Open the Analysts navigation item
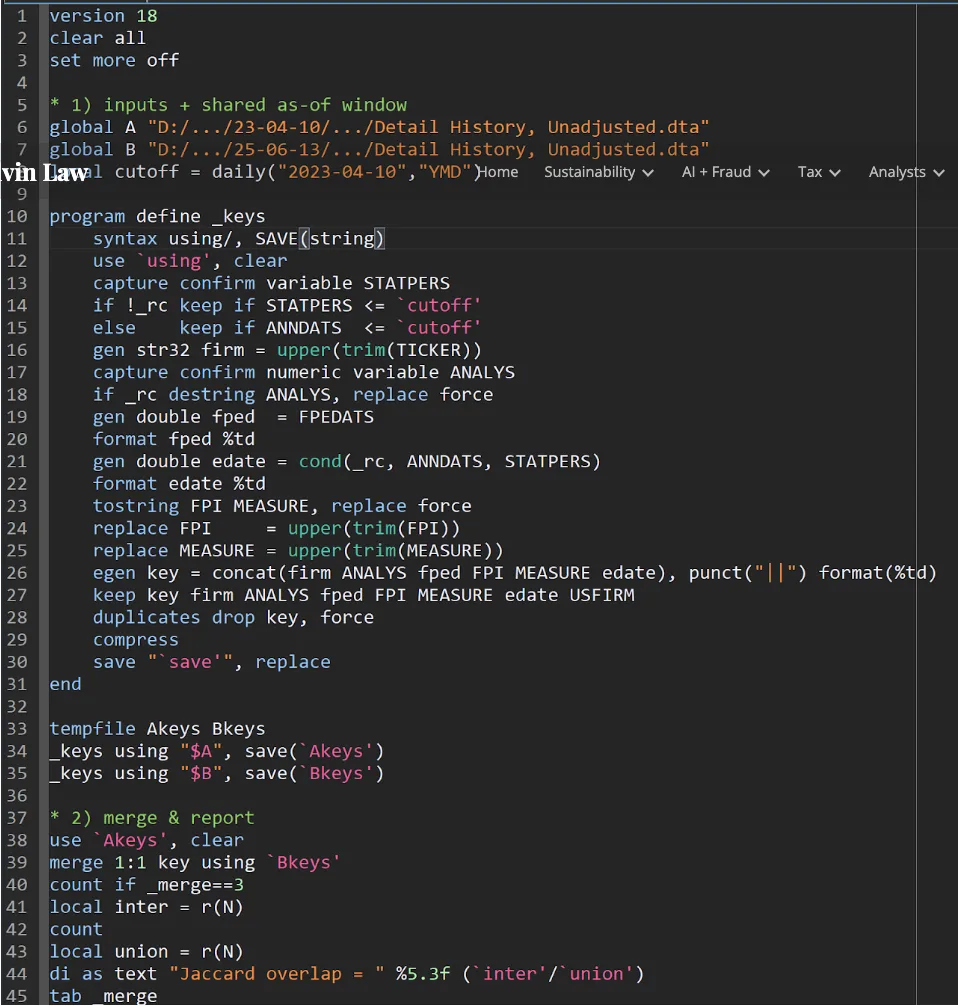The width and height of the screenshot is (958, 1006). (896, 172)
